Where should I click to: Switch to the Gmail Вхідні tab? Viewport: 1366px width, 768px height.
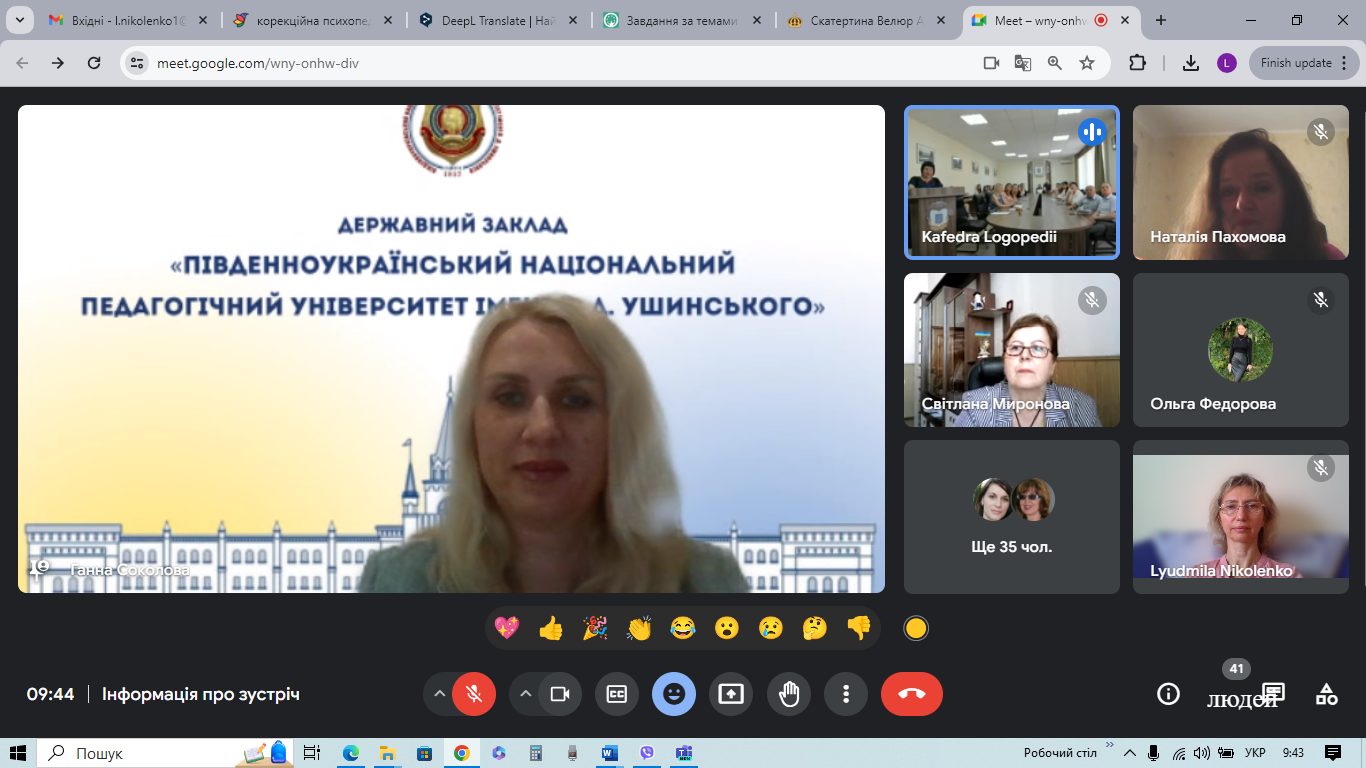coord(118,20)
